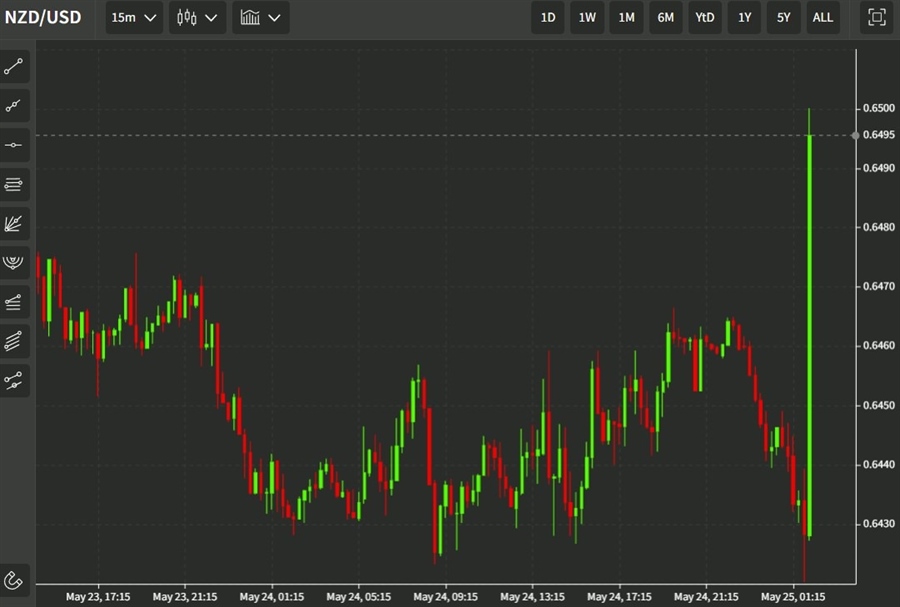The image size is (900, 607).
Task: Click the May 25, 01:15 time label
Action: (x=793, y=597)
